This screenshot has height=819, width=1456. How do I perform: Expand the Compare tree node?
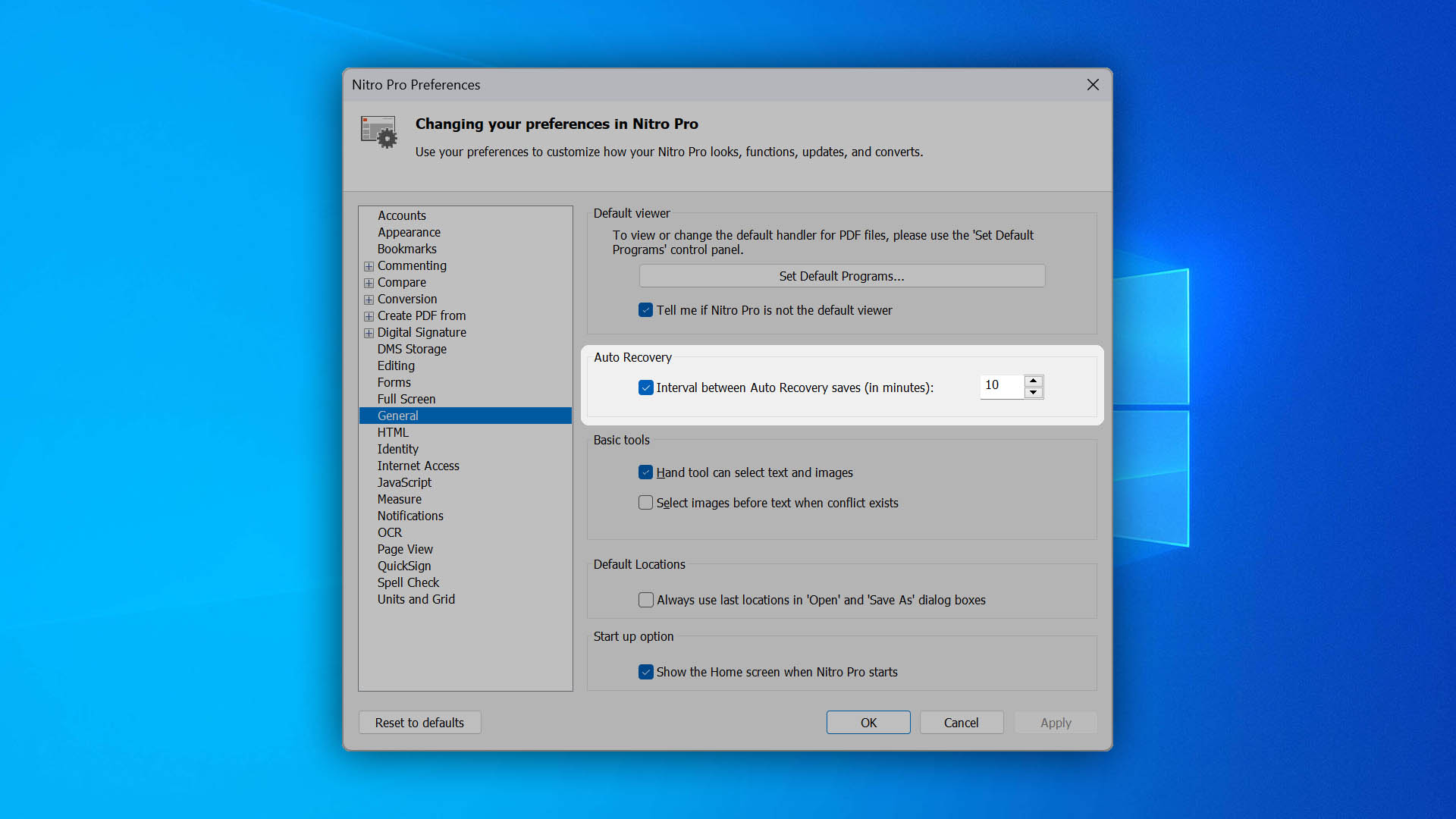(x=369, y=283)
